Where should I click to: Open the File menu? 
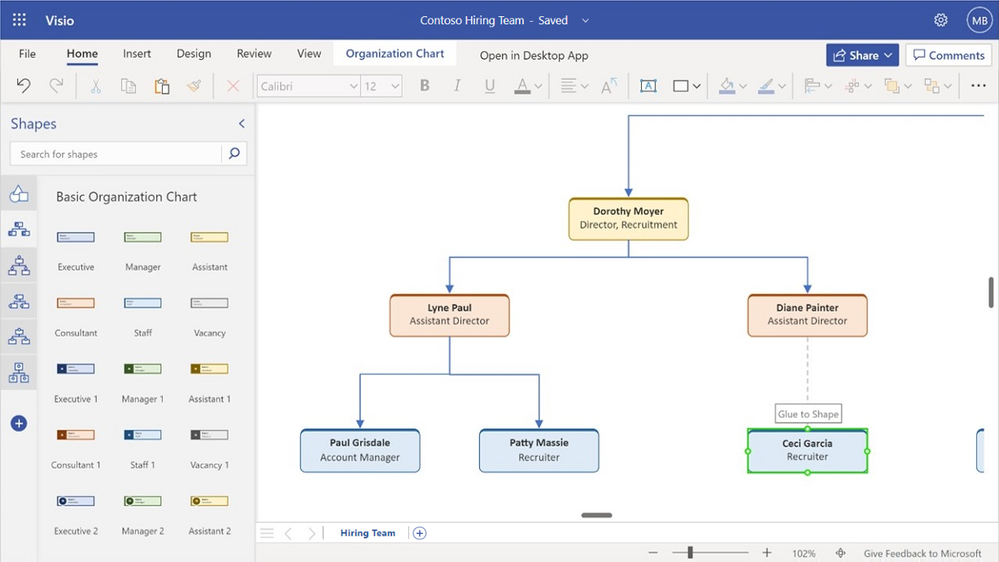[x=27, y=54]
